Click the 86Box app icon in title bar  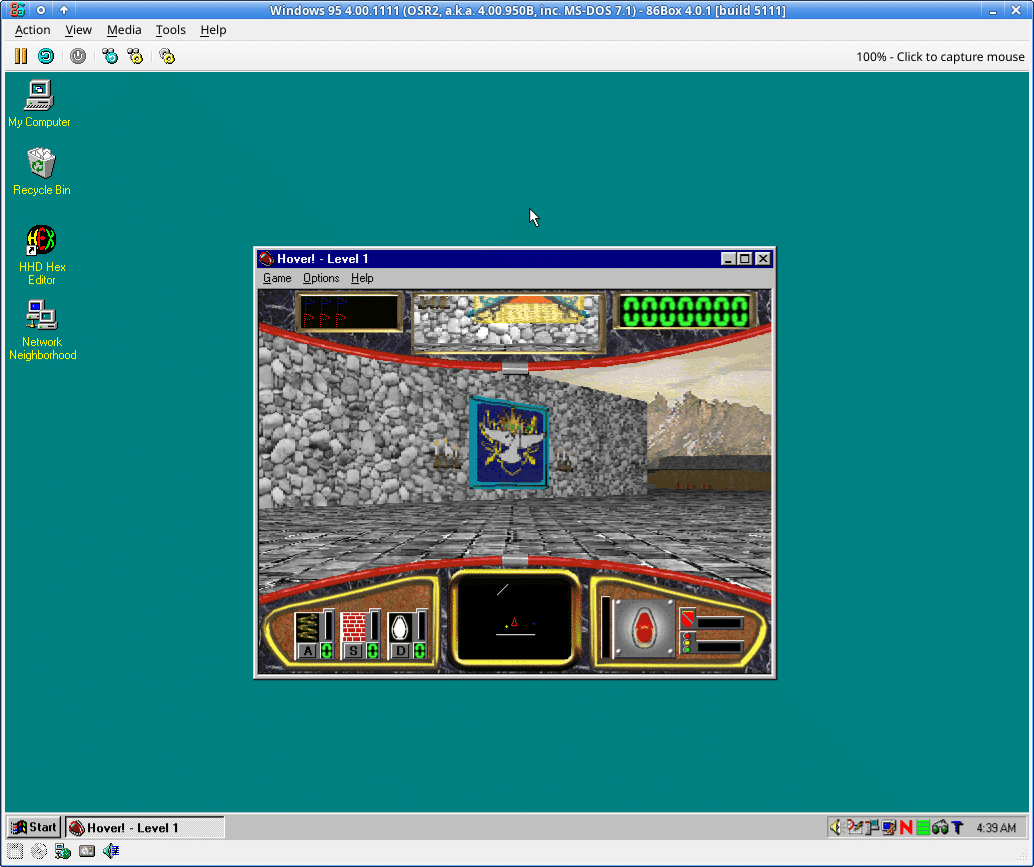pyautogui.click(x=17, y=10)
